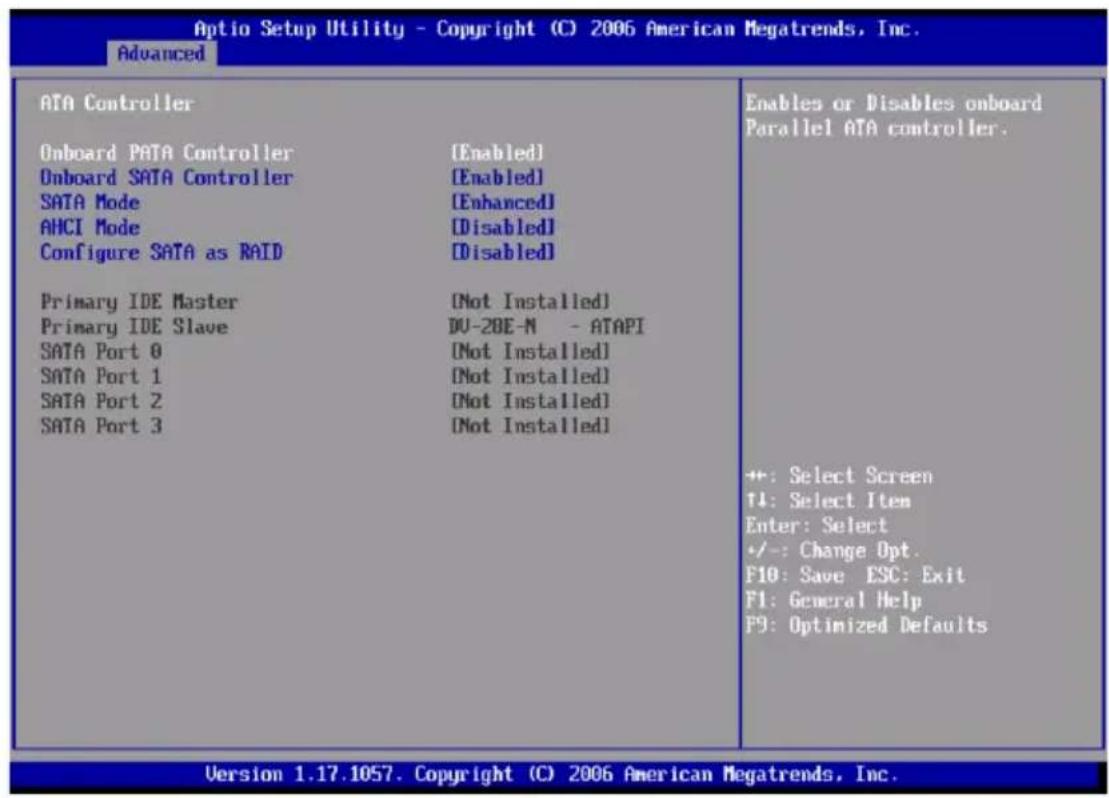Click the SATA Port 2 label

101,401
